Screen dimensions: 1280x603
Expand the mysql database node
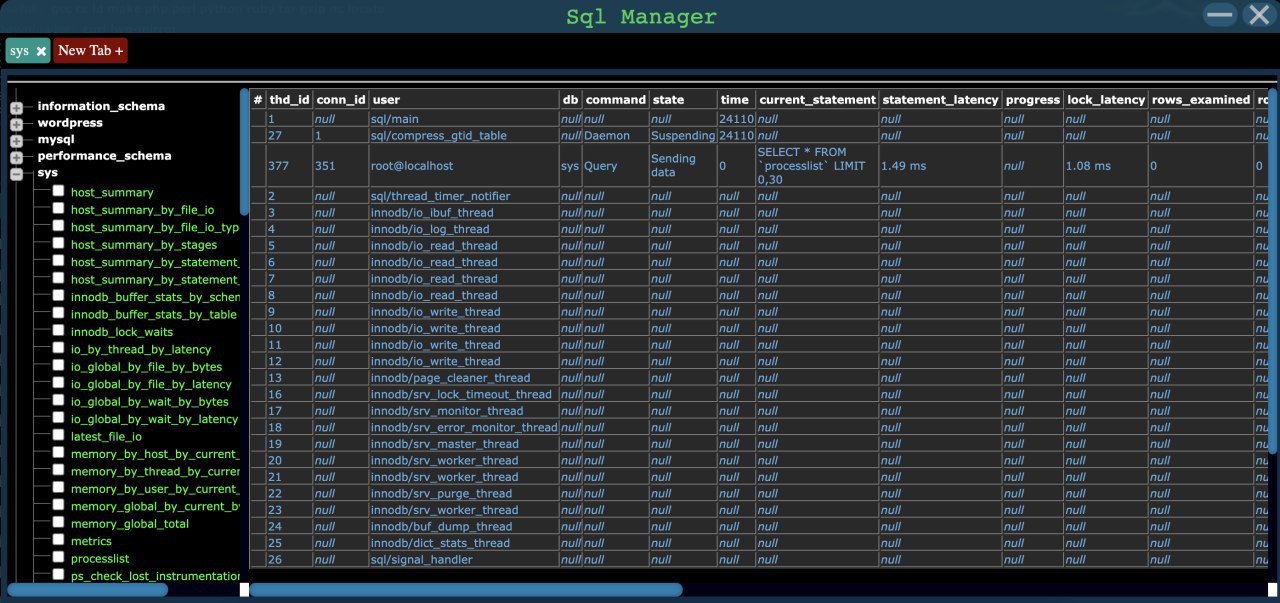(15, 140)
